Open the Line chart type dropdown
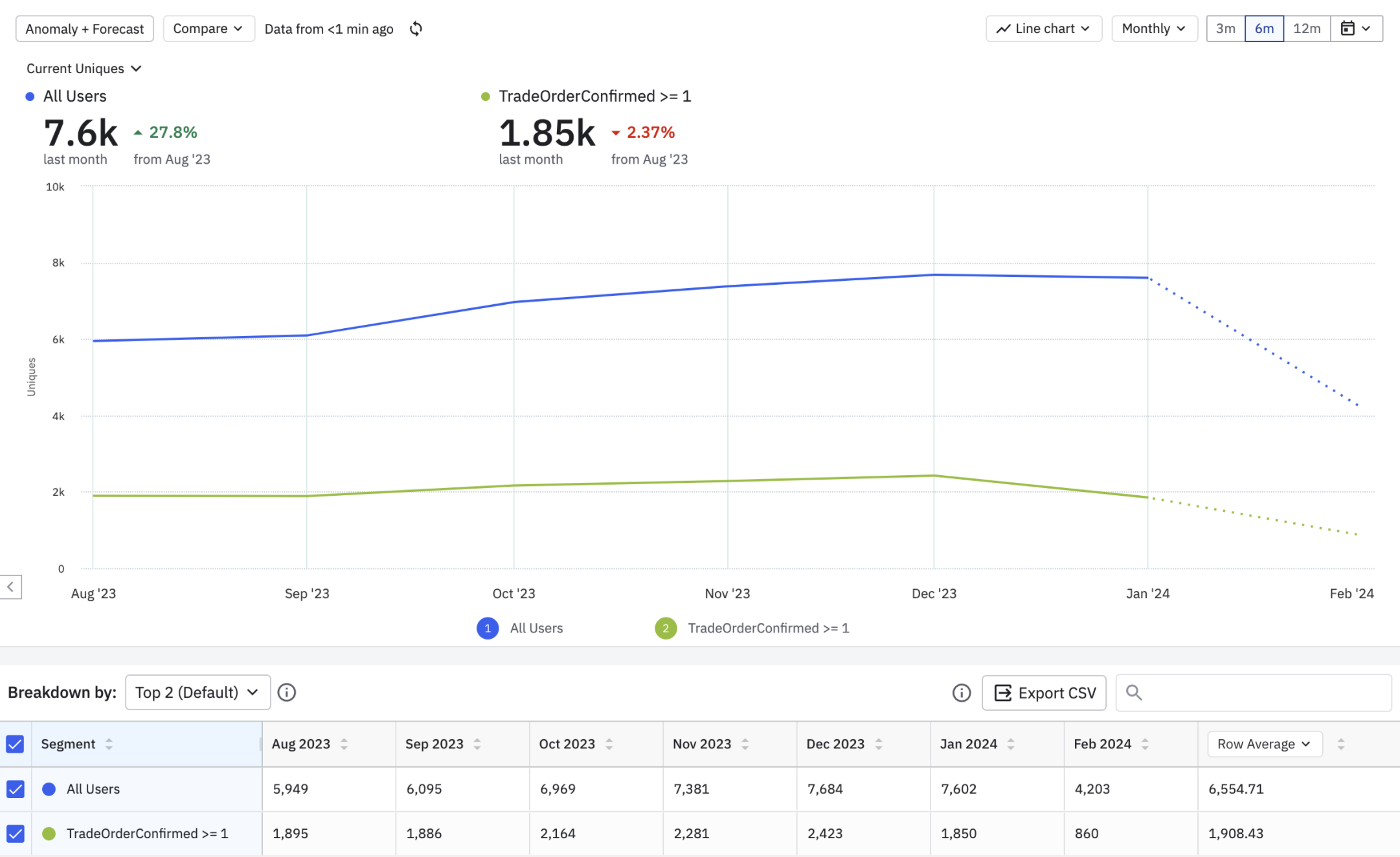The image size is (1400, 857). point(1044,28)
